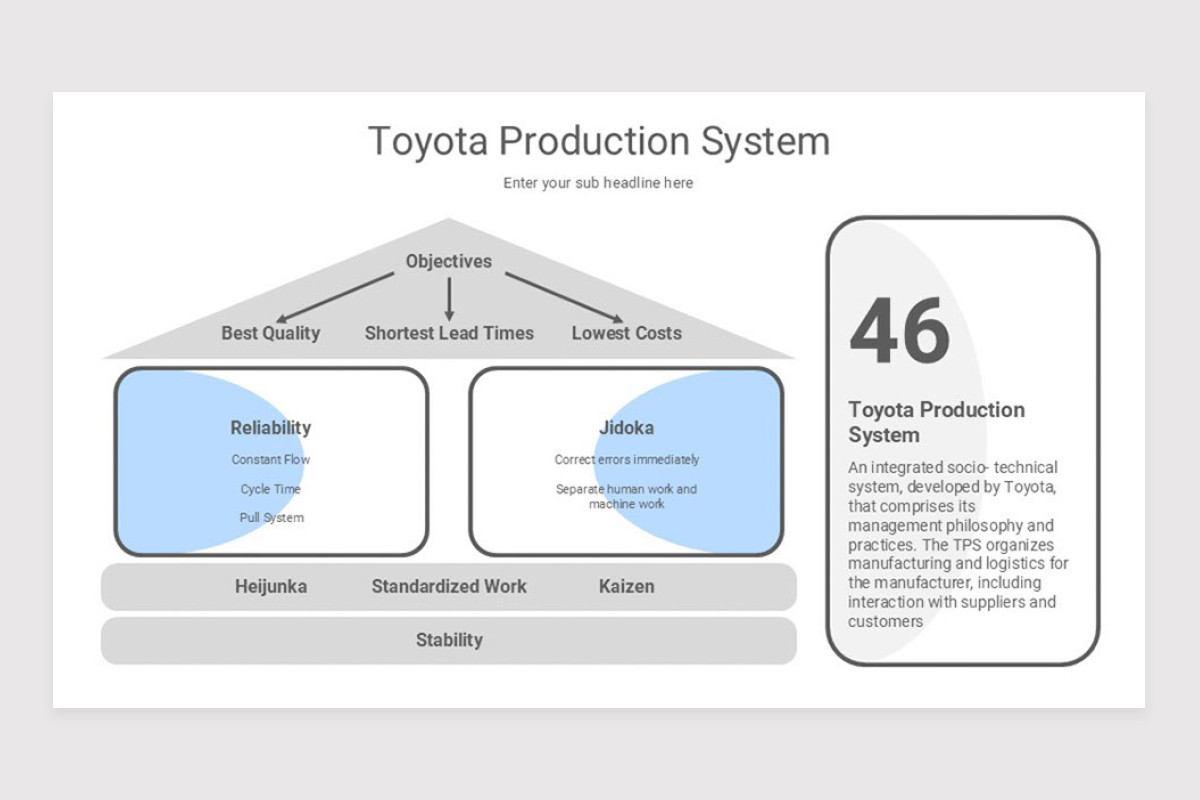1200x800 pixels.
Task: Click the 'Pull System' text
Action: (x=271, y=518)
